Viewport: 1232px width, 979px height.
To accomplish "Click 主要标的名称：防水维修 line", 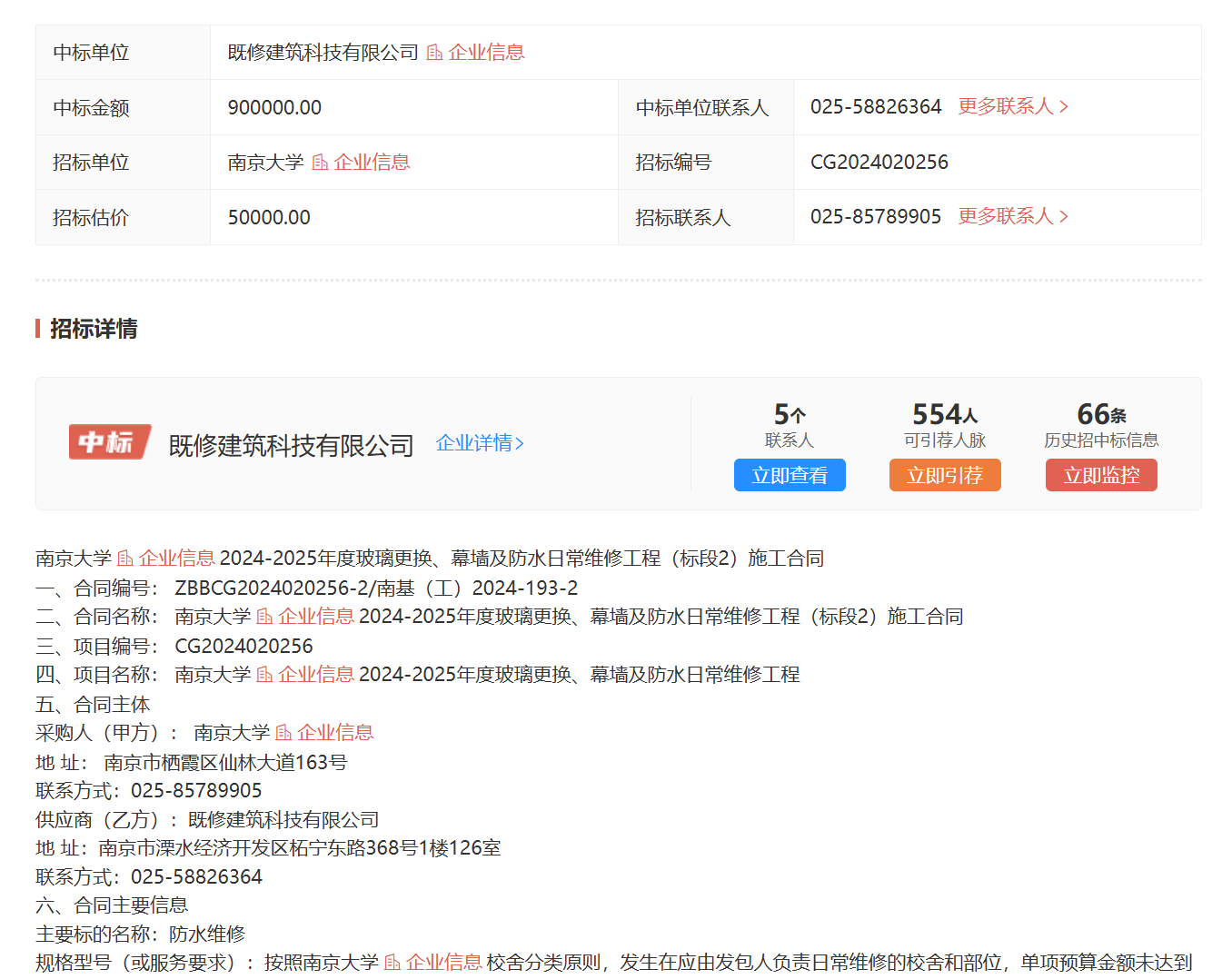I will pos(141,934).
